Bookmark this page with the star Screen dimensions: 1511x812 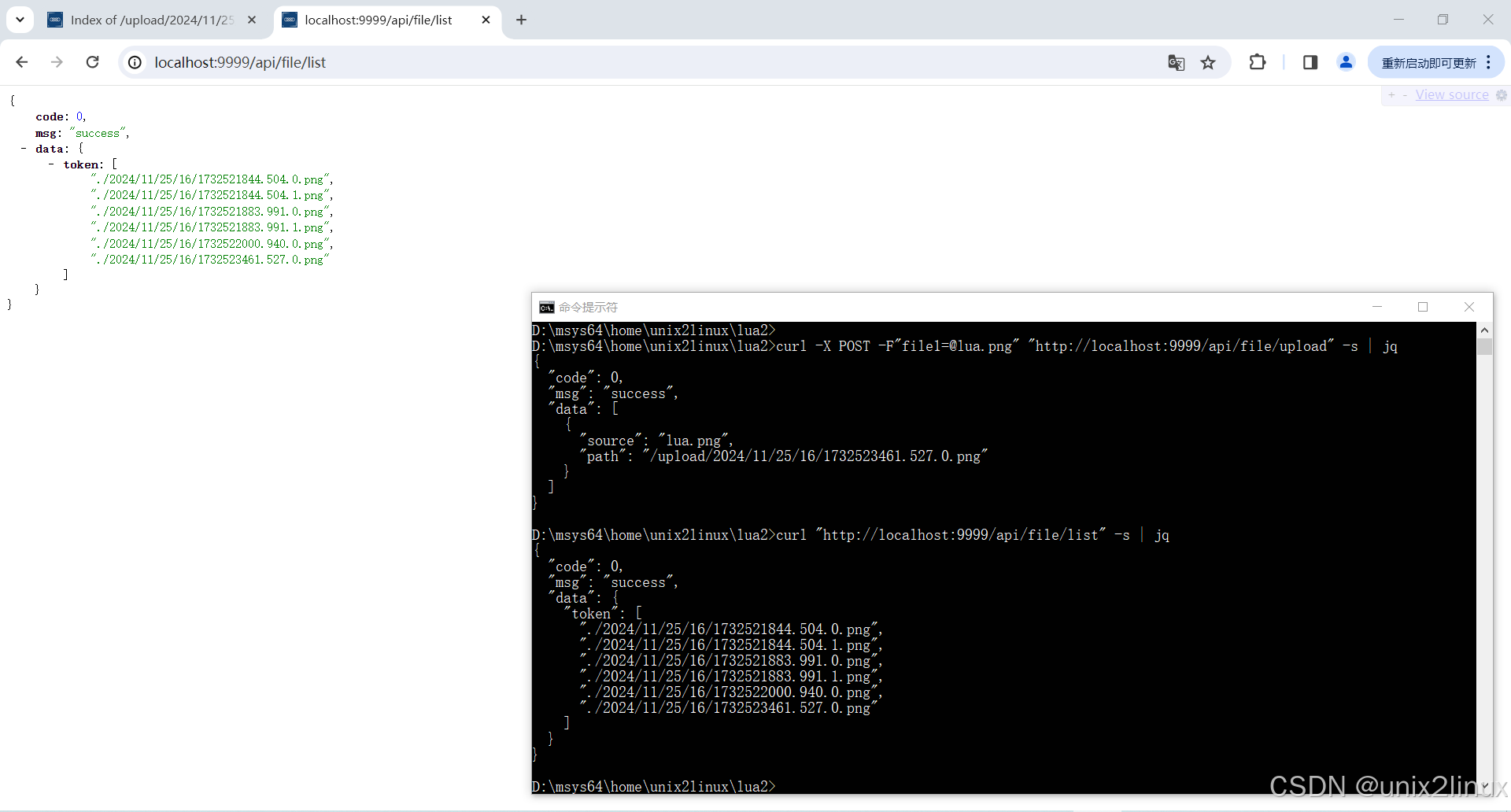click(1208, 63)
